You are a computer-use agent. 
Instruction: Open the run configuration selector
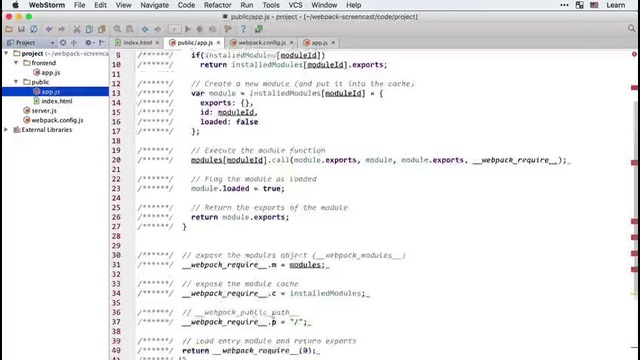pos(174,29)
